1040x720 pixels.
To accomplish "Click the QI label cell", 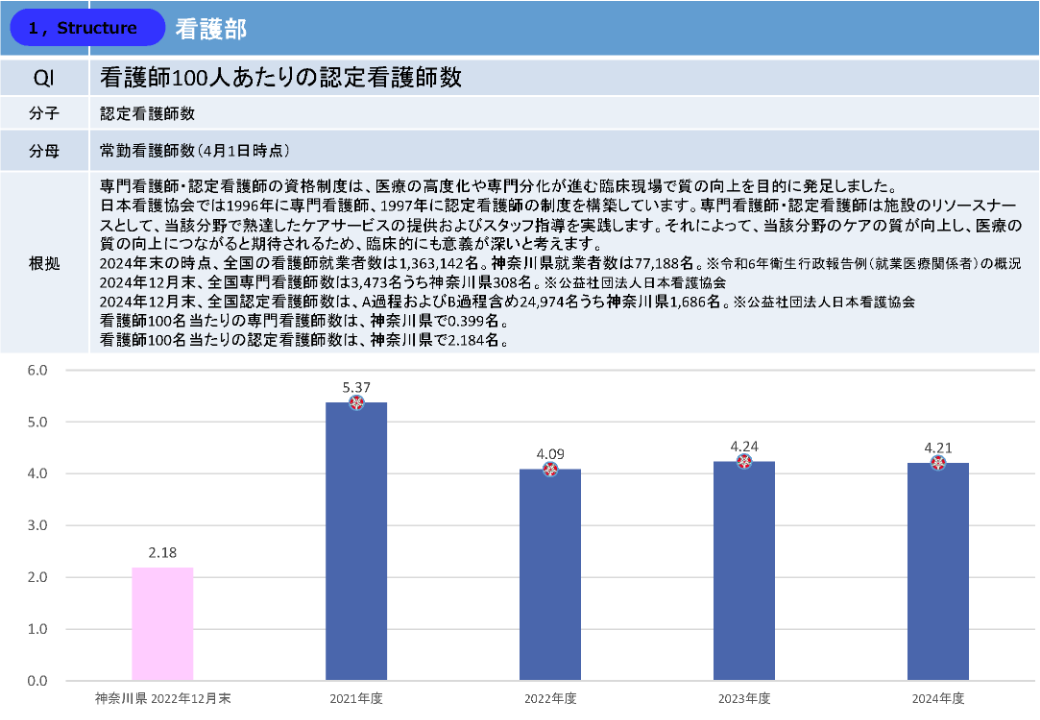I will pos(44,77).
